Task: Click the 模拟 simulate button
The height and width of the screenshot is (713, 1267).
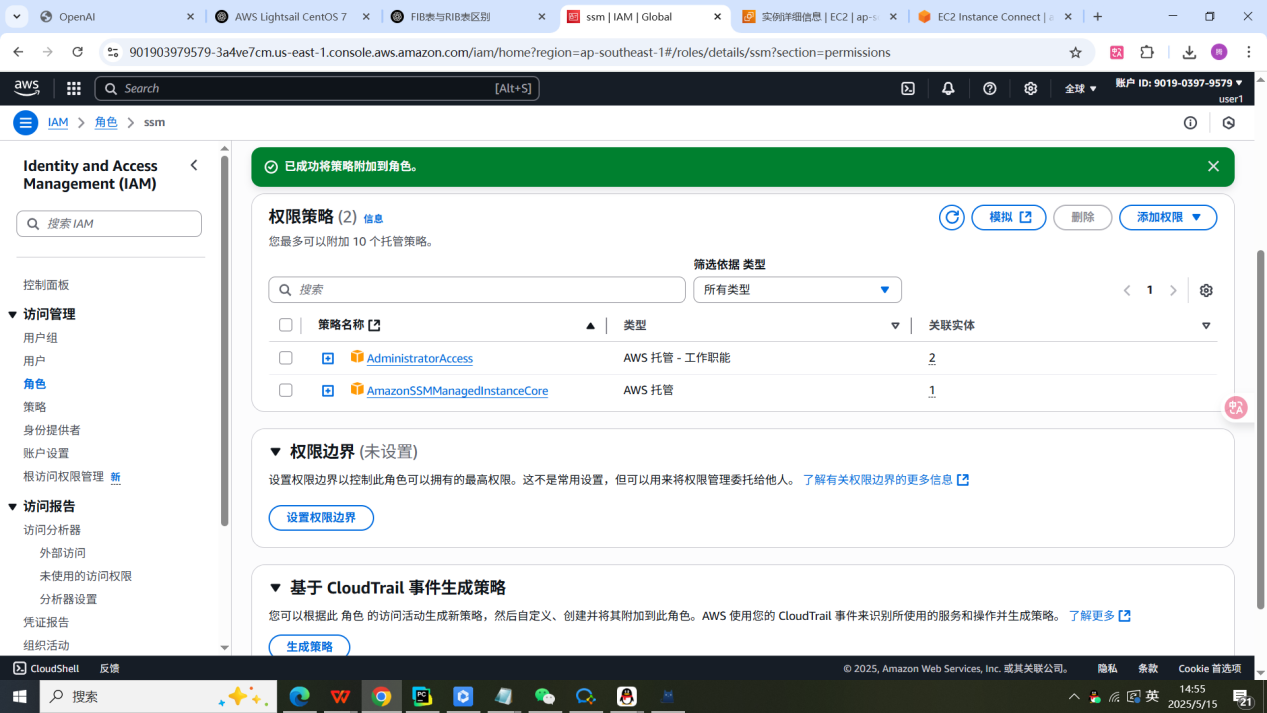Action: [x=1009, y=217]
